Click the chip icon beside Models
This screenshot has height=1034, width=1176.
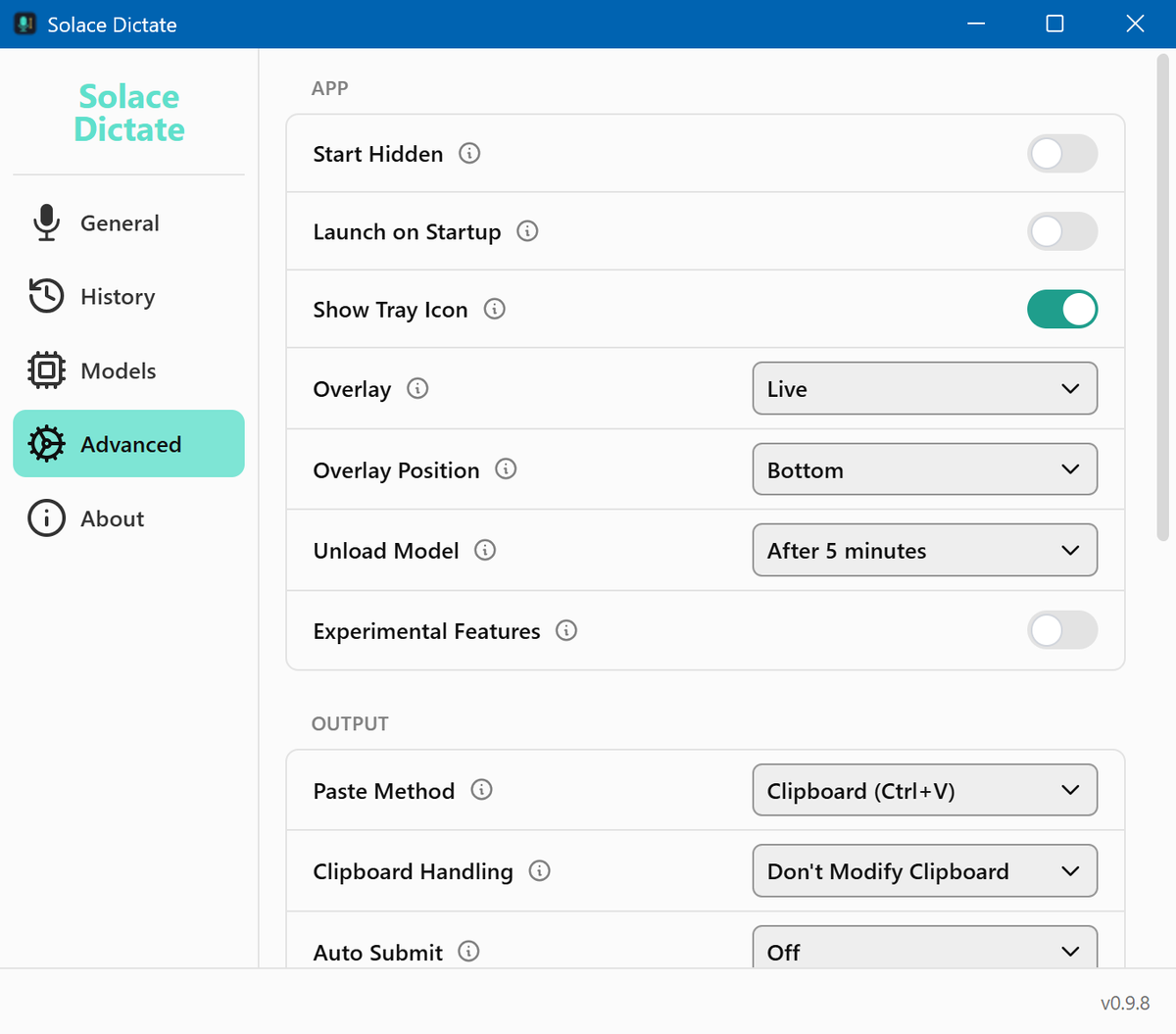(x=46, y=370)
